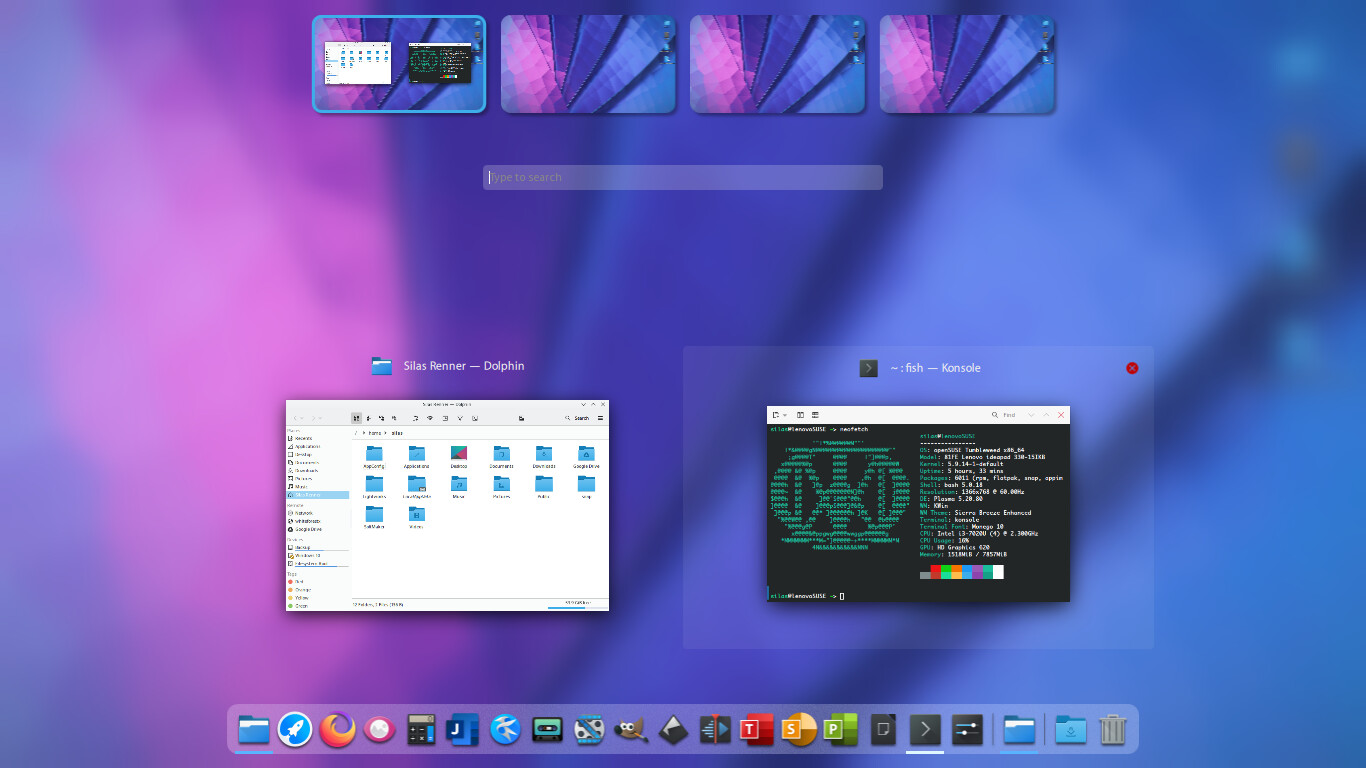This screenshot has height=768, width=1366.
Task: Launch GIMP from the dock
Action: click(631, 730)
